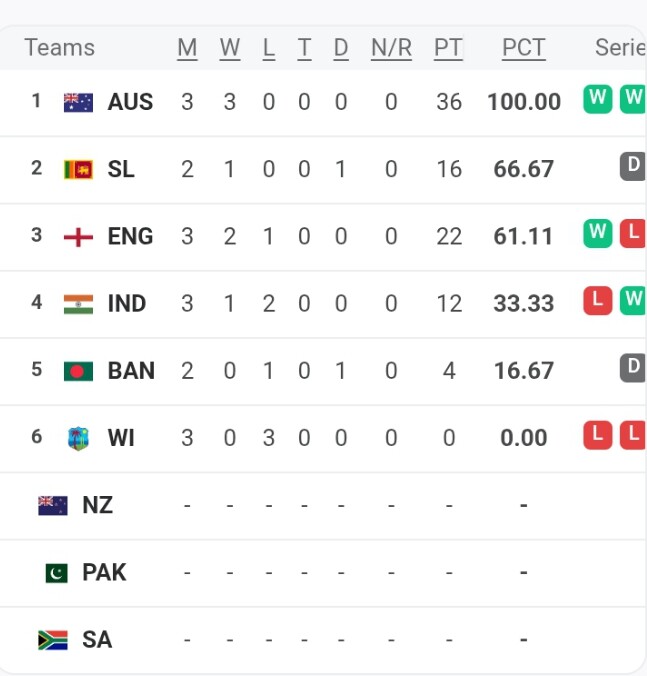
Task: Click the Australia flag icon
Action: click(x=78, y=103)
